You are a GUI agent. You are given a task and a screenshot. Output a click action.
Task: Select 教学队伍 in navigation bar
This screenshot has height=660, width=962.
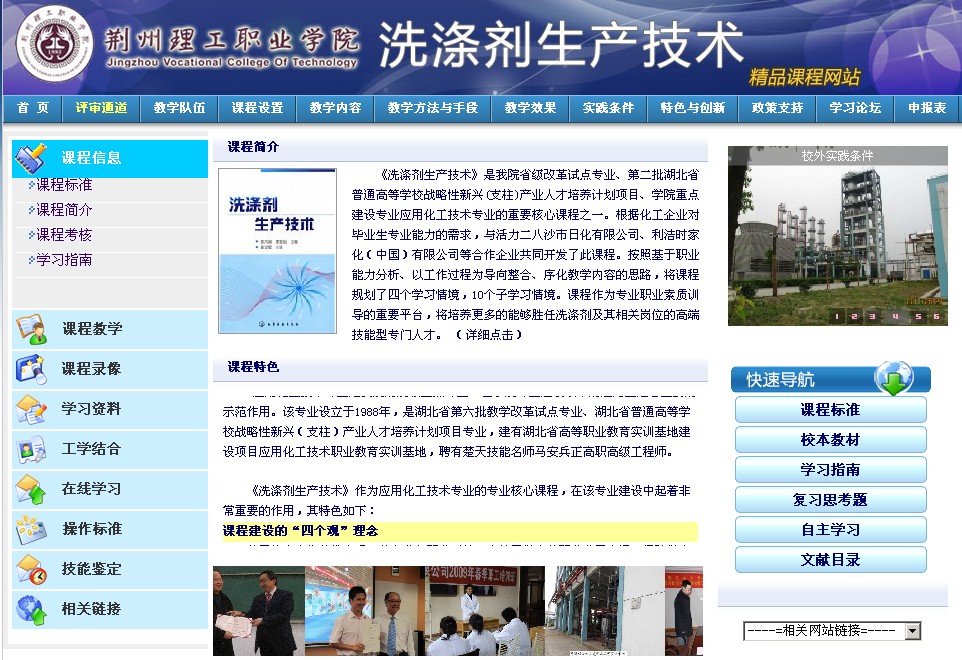coord(180,108)
